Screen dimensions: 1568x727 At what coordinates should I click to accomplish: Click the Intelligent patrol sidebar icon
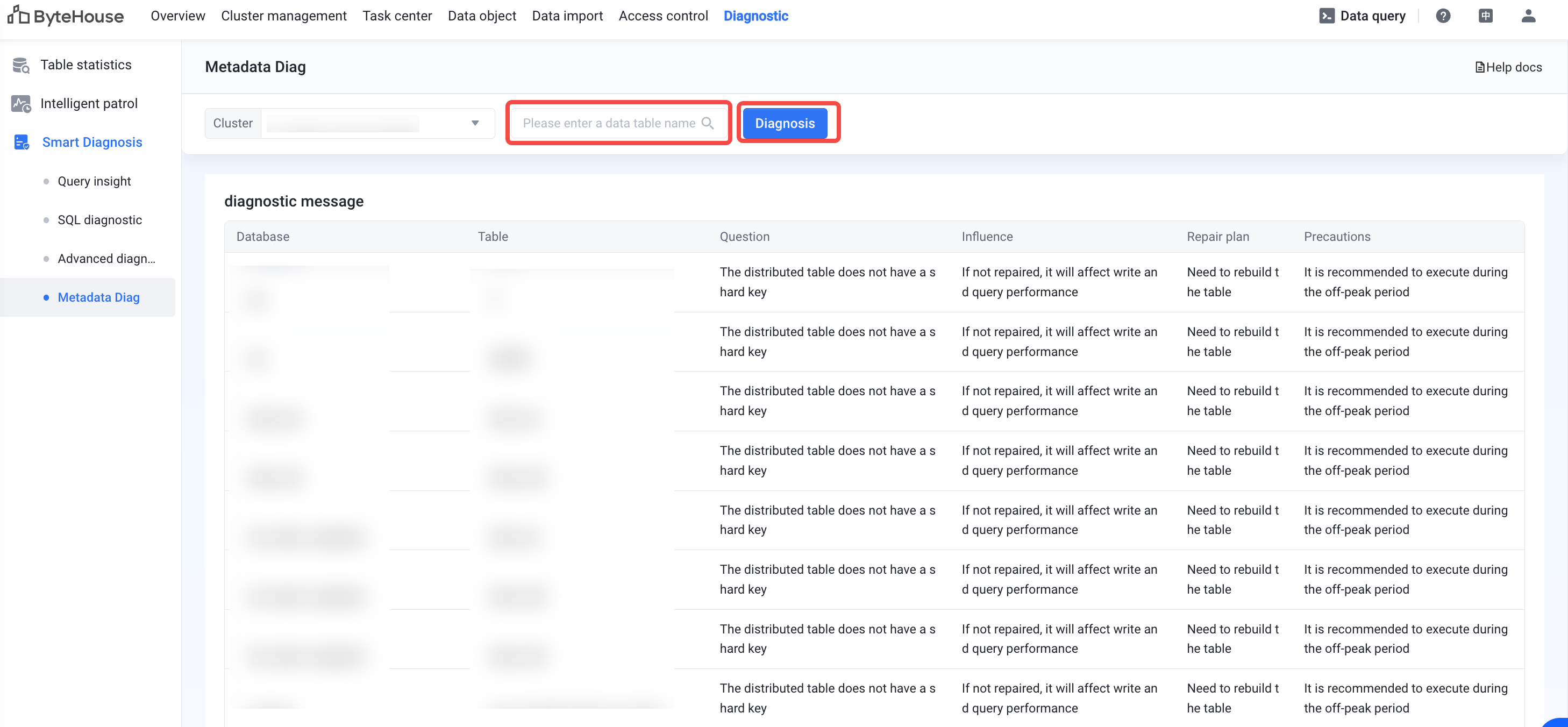click(20, 104)
